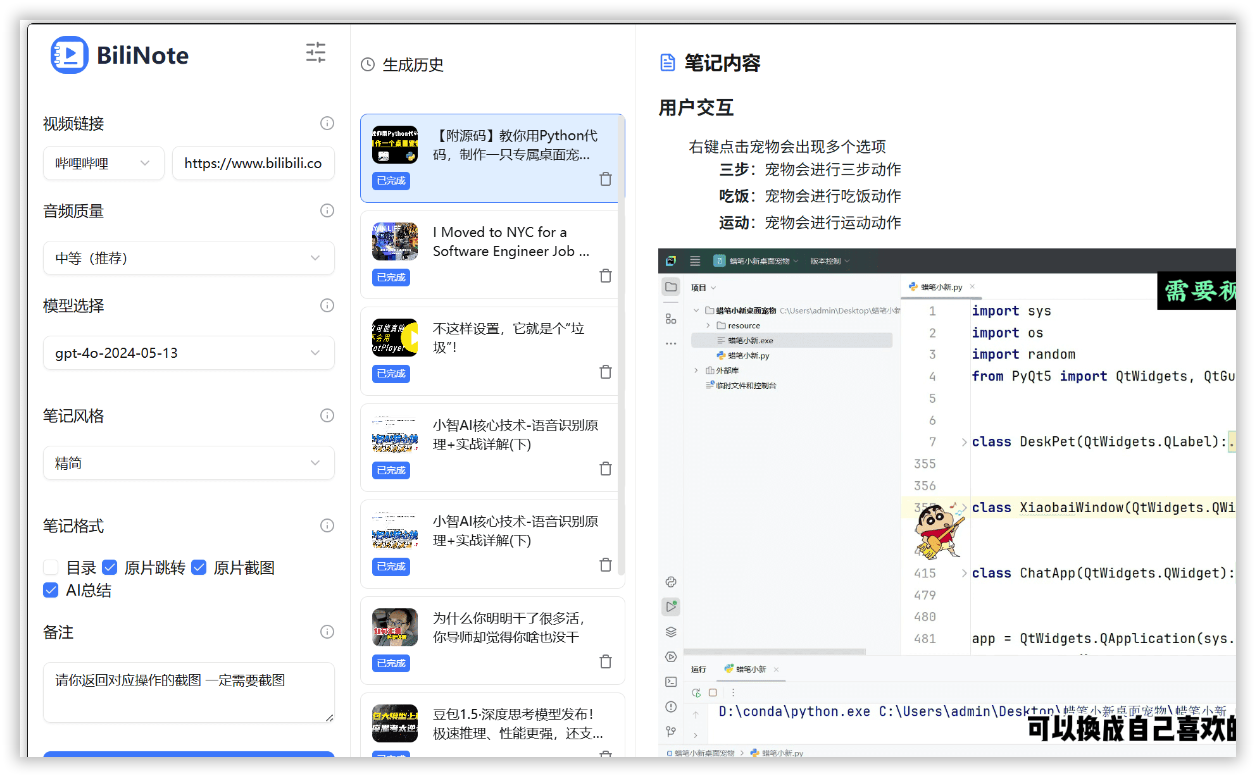This screenshot has height=777, width=1256.
Task: Click the history list scrollbar
Action: coord(622,345)
